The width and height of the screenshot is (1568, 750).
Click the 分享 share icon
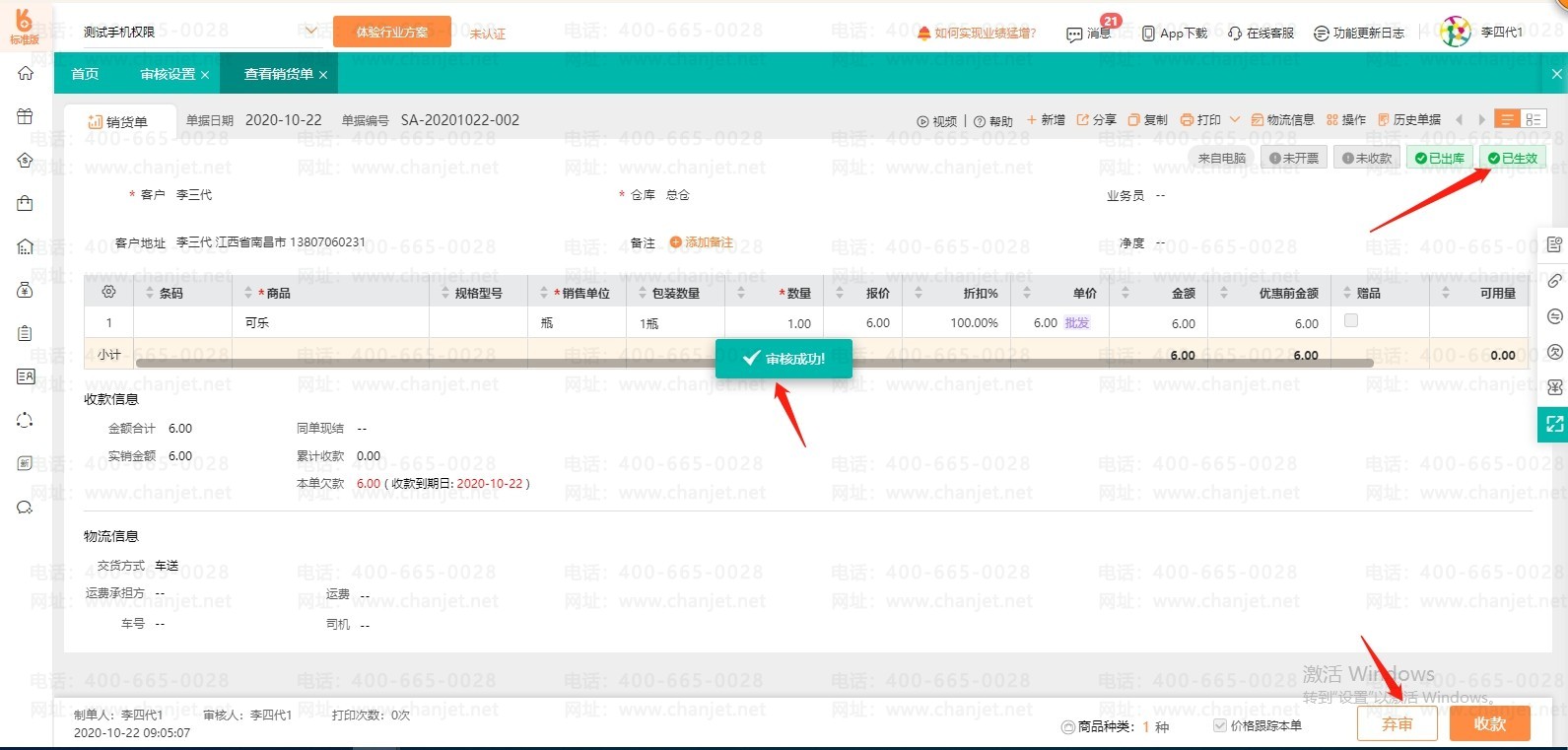(1096, 120)
